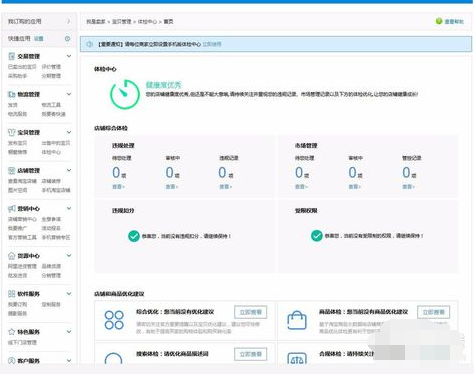The image size is (474, 377).
Task: Collapse the 货源中心 section chevron
Action: tap(69, 255)
